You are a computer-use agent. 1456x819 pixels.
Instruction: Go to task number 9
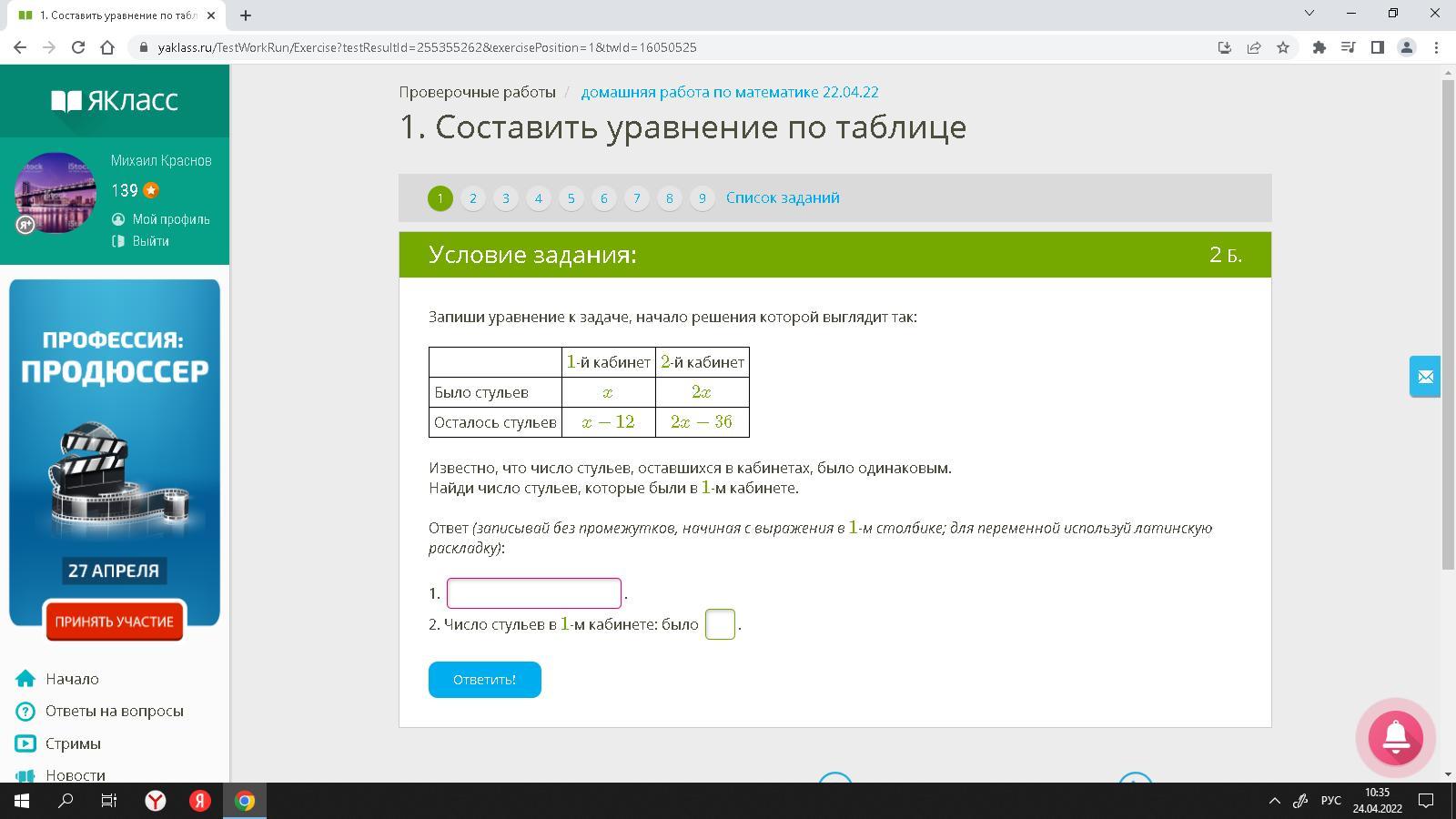coord(703,197)
